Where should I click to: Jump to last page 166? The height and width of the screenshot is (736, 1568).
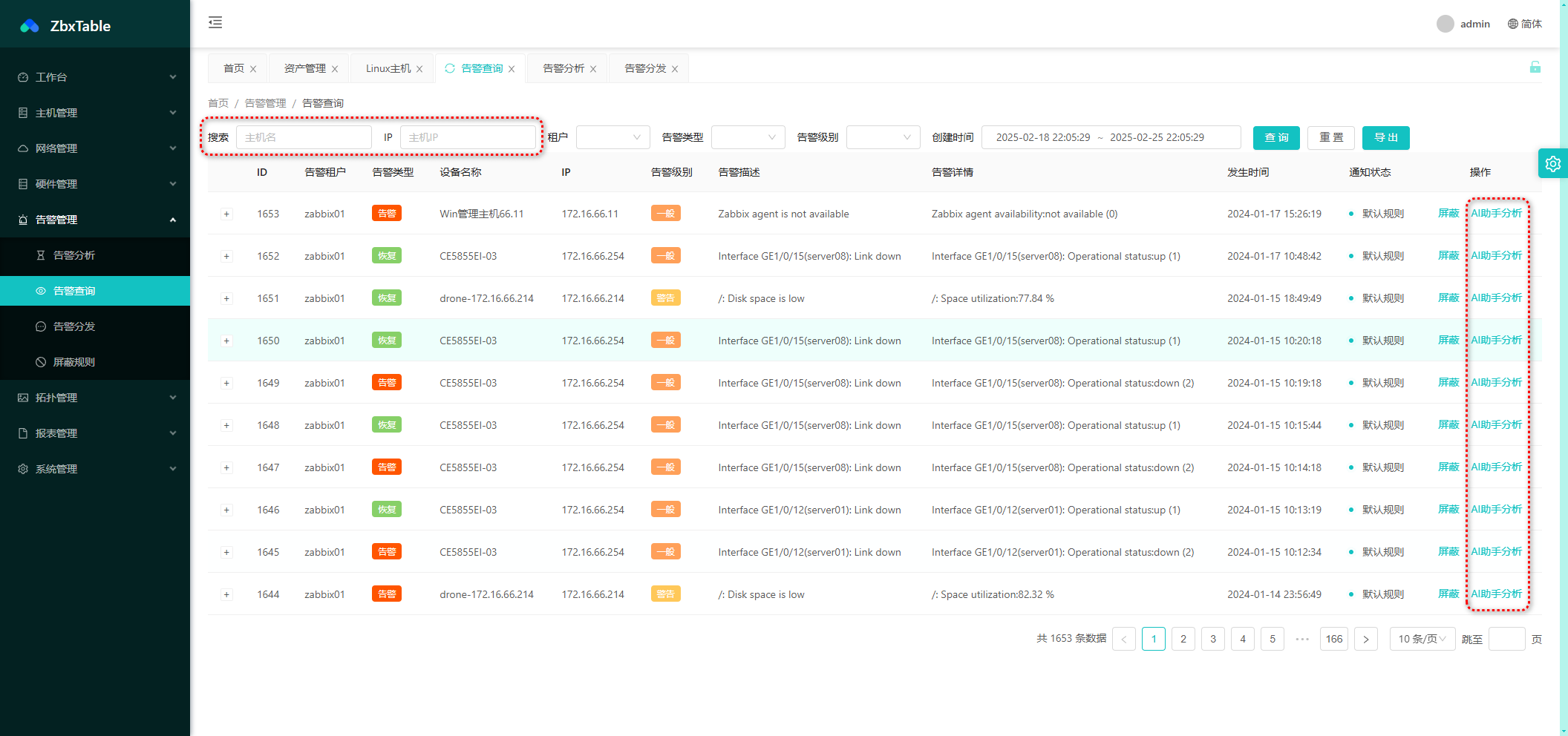pos(1334,639)
